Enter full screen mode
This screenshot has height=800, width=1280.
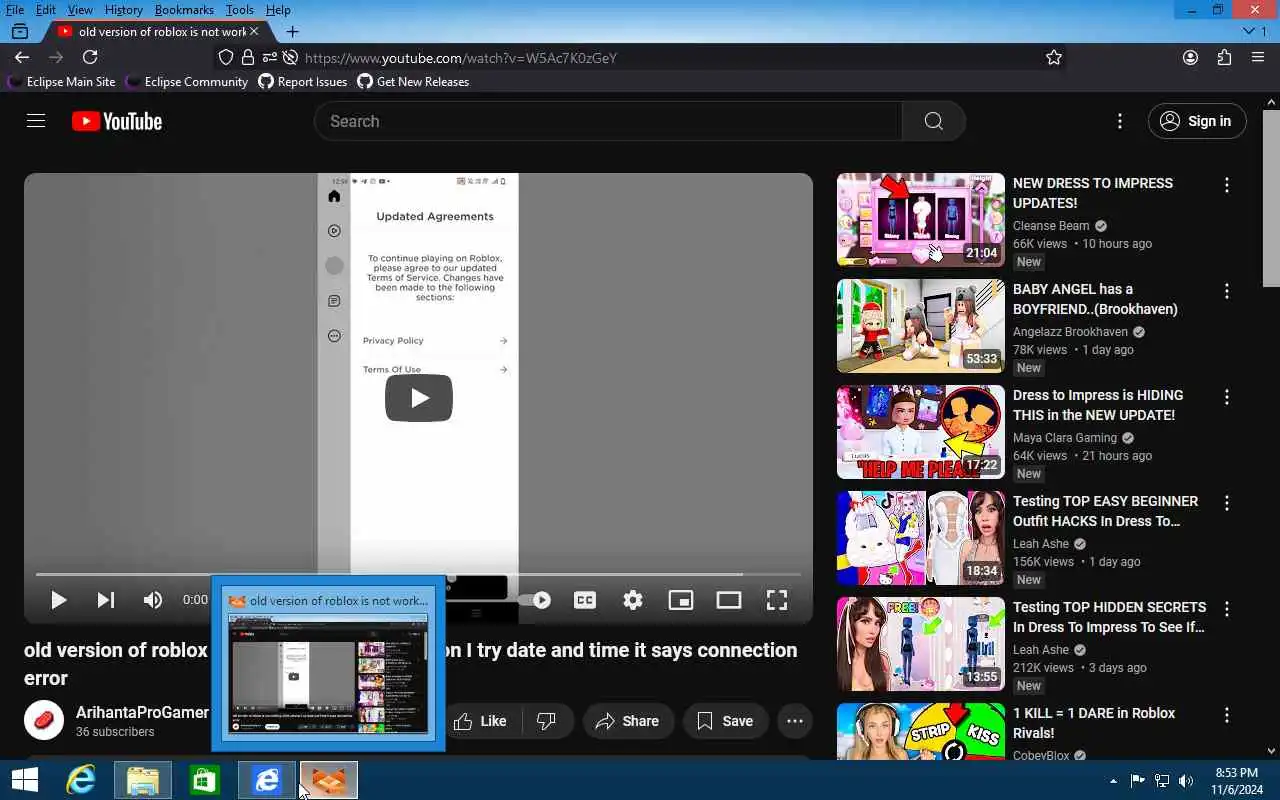click(x=777, y=600)
